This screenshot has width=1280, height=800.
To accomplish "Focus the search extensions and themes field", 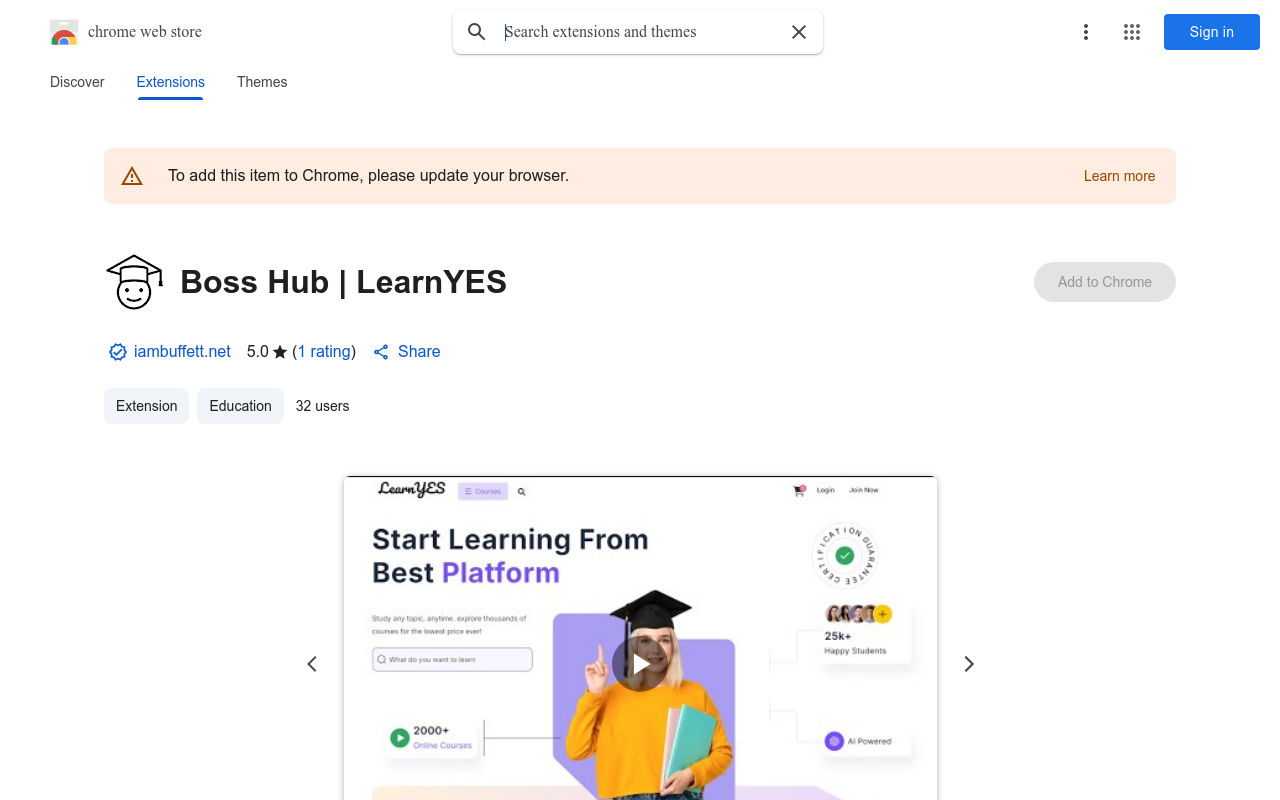I will click(640, 32).
